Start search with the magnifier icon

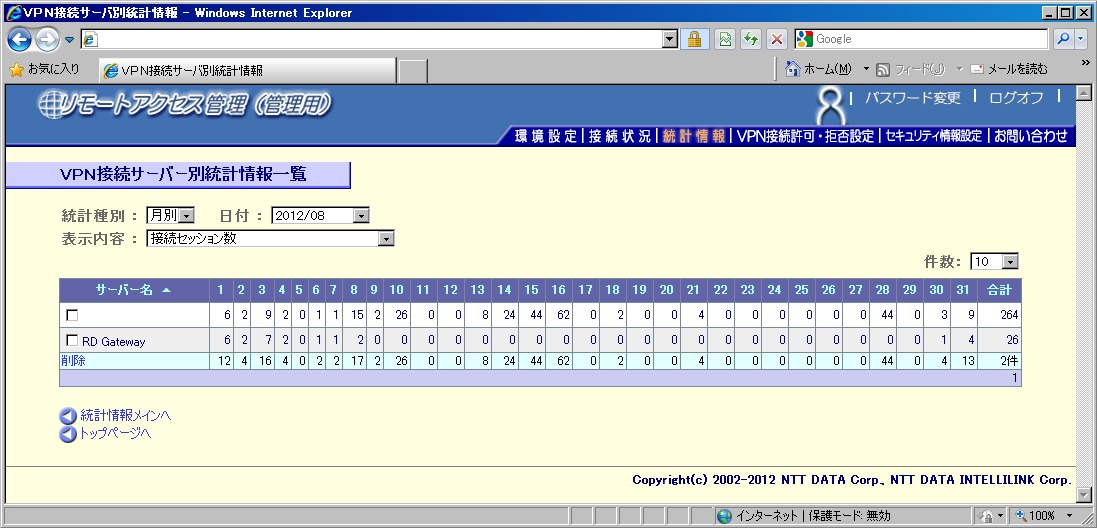[x=1063, y=39]
